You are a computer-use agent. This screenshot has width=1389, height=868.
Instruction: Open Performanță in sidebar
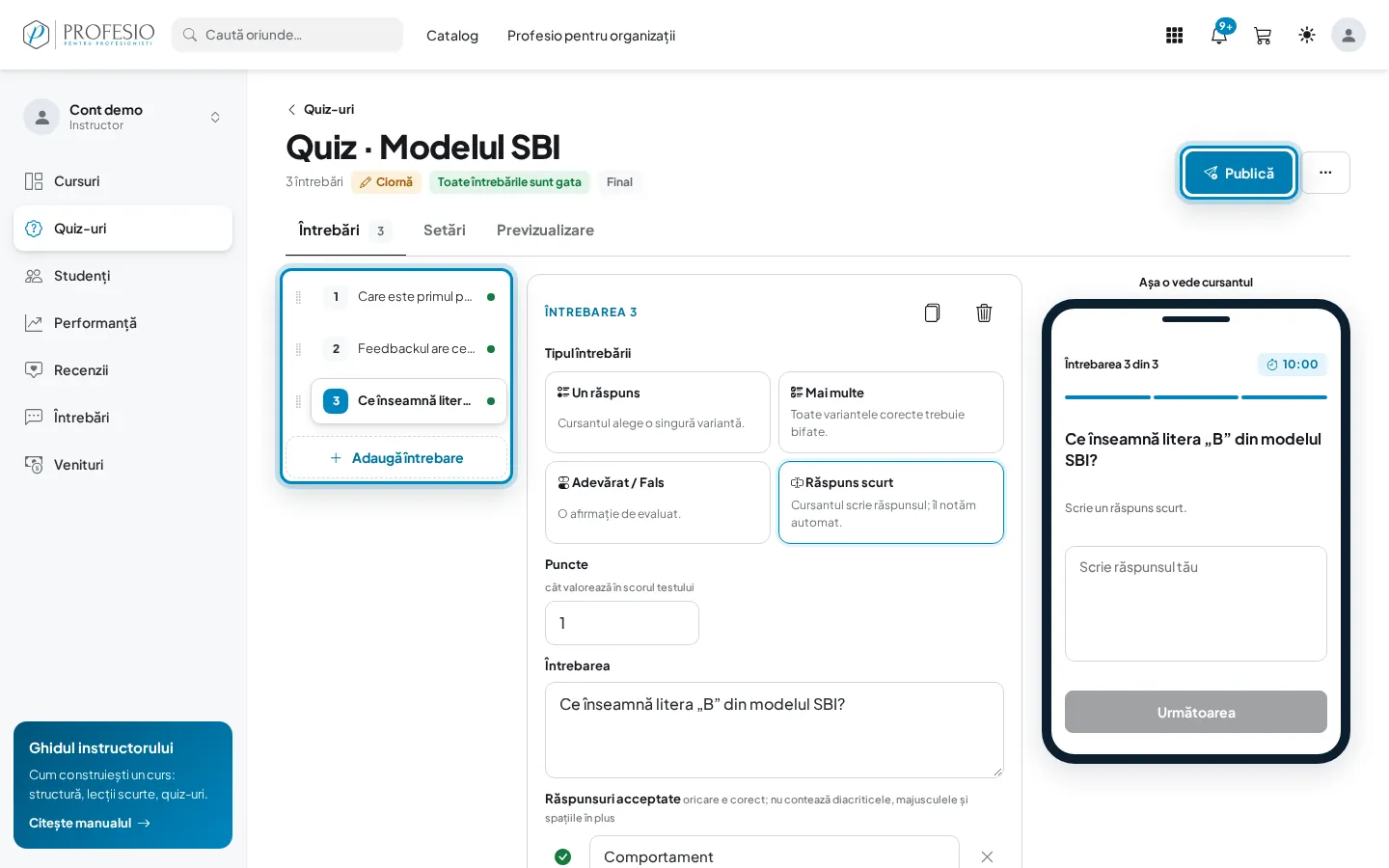click(123, 323)
